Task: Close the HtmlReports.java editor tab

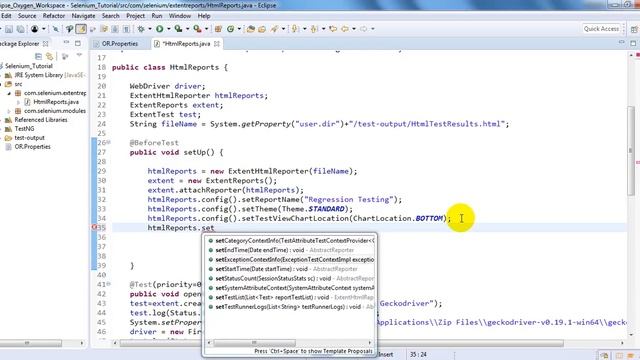Action: [217, 44]
